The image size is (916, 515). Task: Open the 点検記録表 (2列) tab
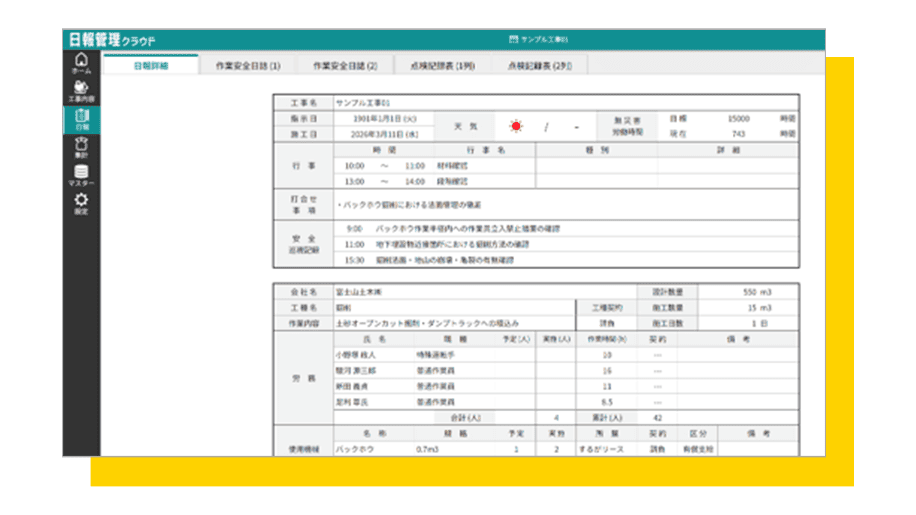coord(539,66)
